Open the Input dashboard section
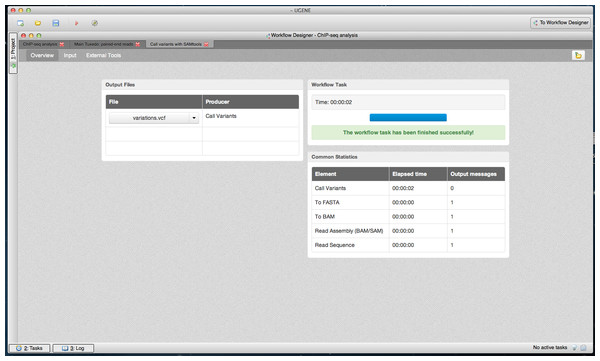This screenshot has width=600, height=361. tap(70, 56)
